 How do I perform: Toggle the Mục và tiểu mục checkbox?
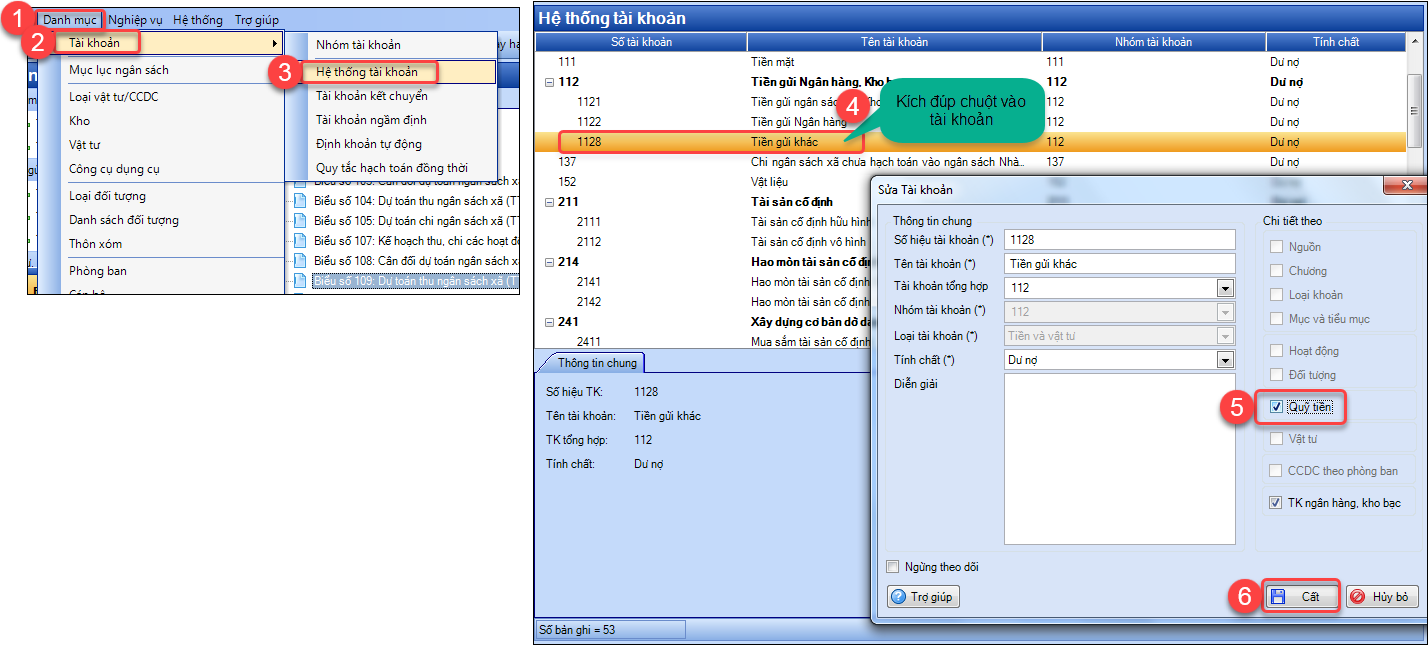tap(1276, 319)
